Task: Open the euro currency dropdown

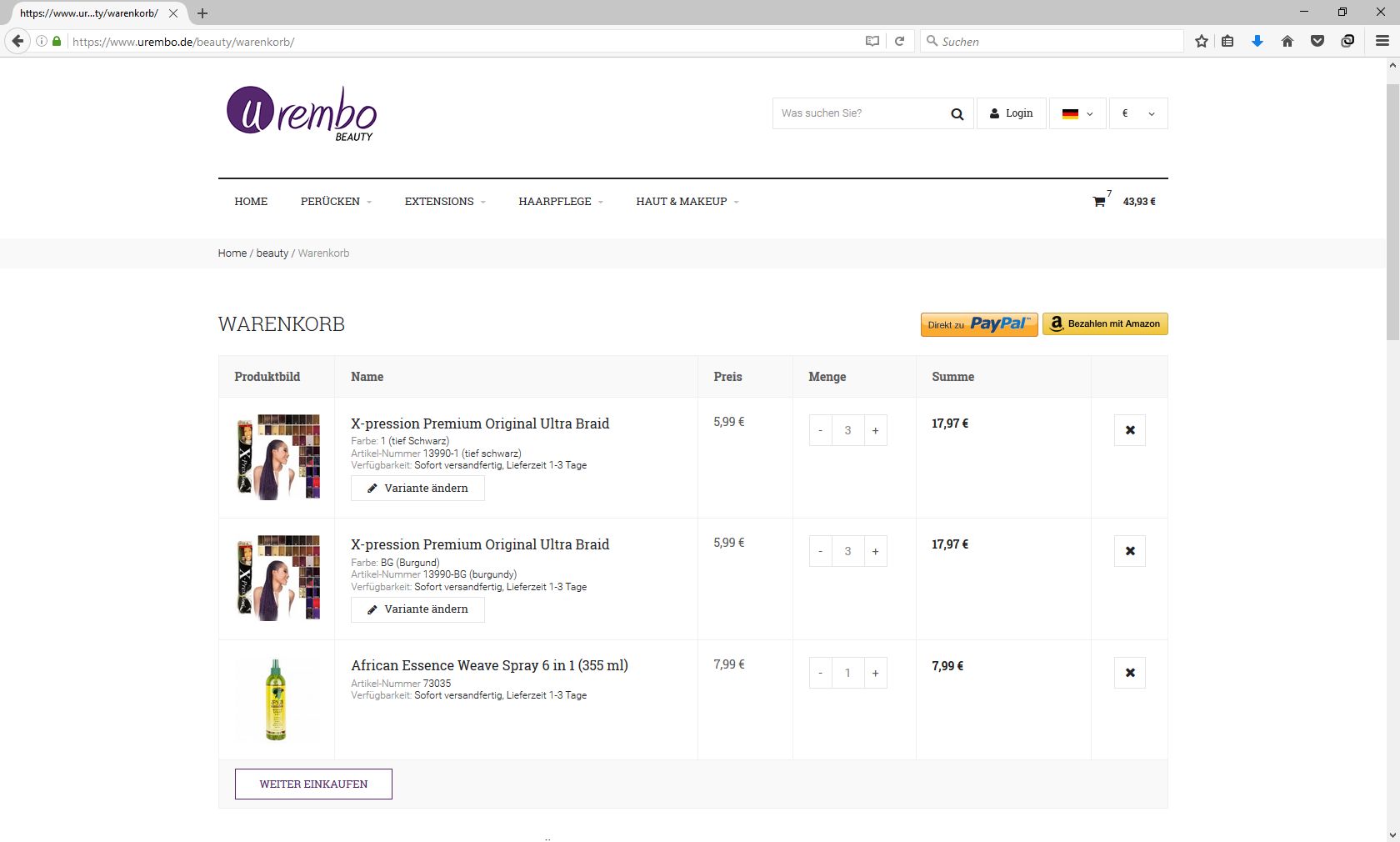Action: [x=1138, y=113]
